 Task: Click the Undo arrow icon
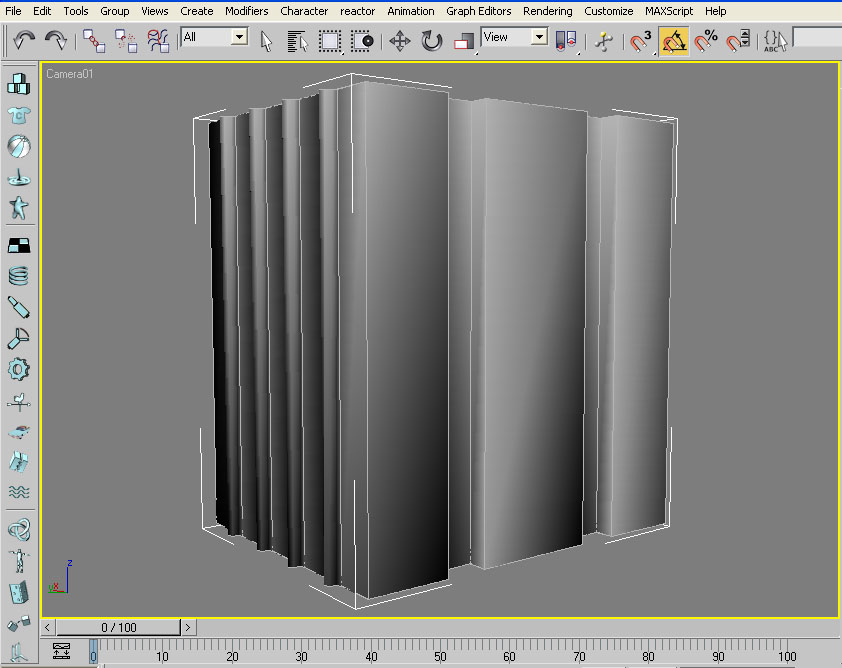(x=25, y=40)
